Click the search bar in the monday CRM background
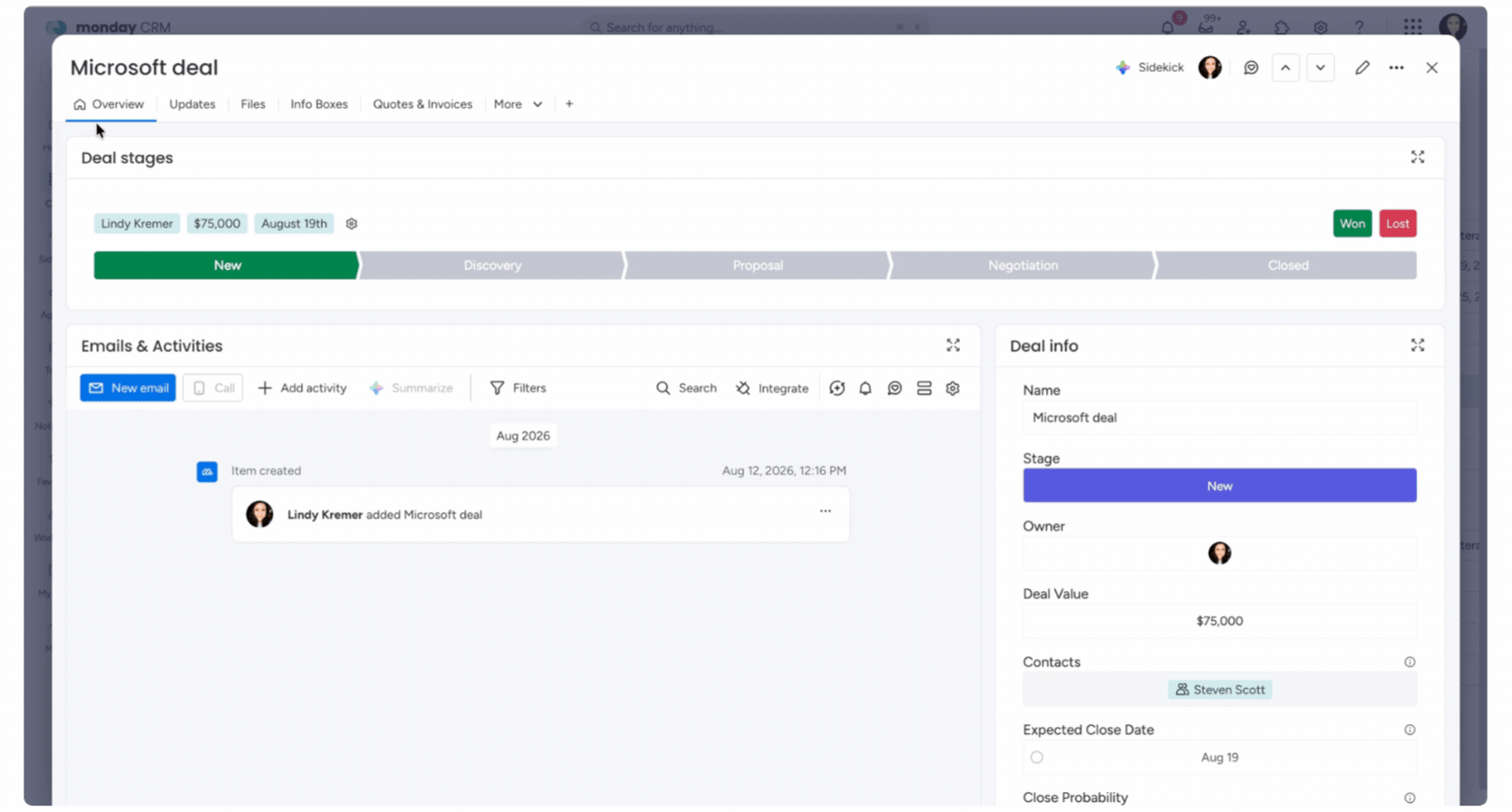 (x=754, y=27)
